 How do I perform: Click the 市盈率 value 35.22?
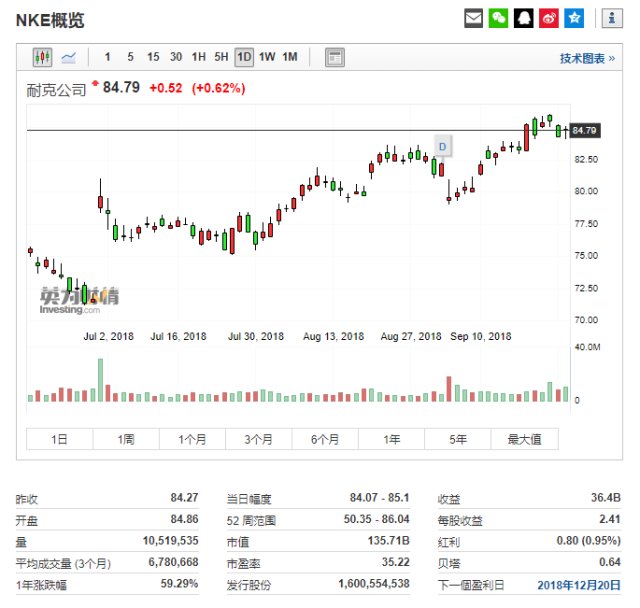pyautogui.click(x=396, y=562)
